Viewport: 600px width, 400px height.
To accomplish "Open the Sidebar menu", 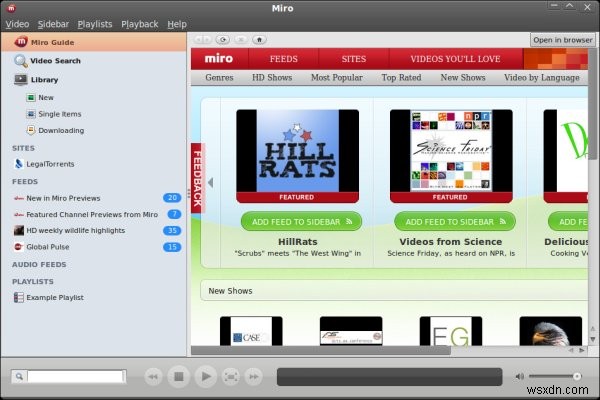I will (53, 24).
